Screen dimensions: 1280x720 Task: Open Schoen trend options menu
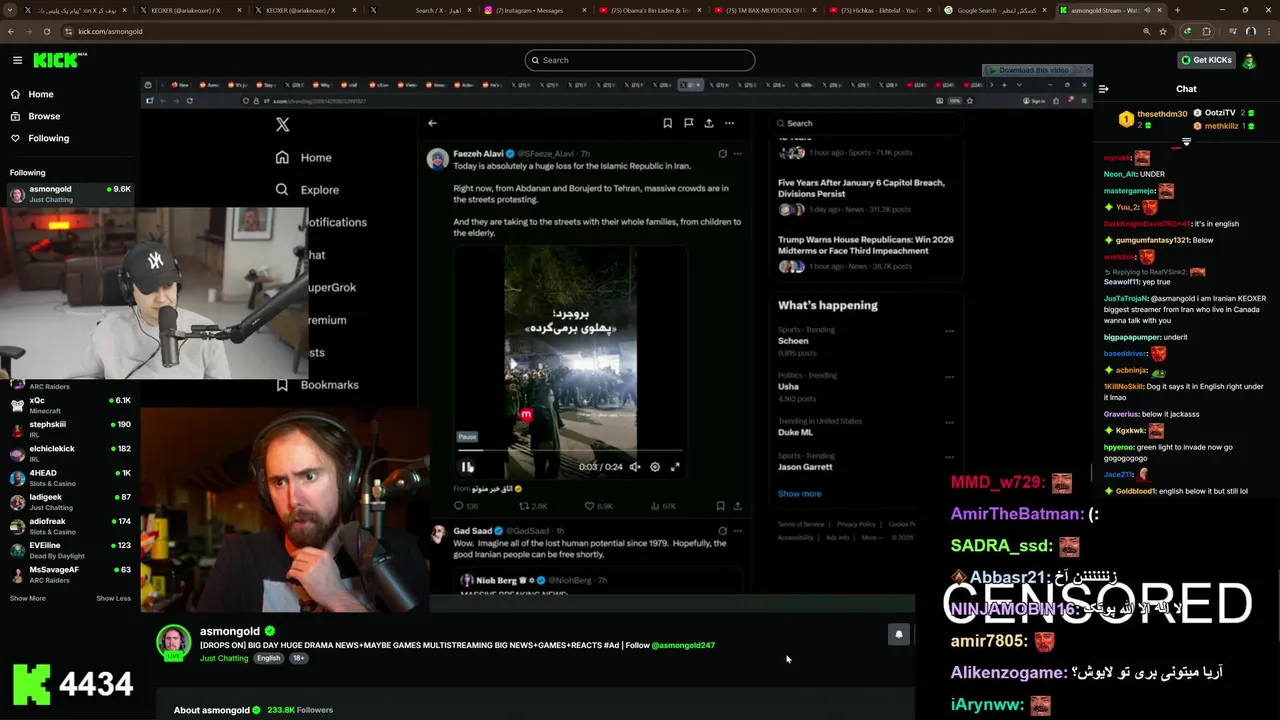(x=949, y=331)
